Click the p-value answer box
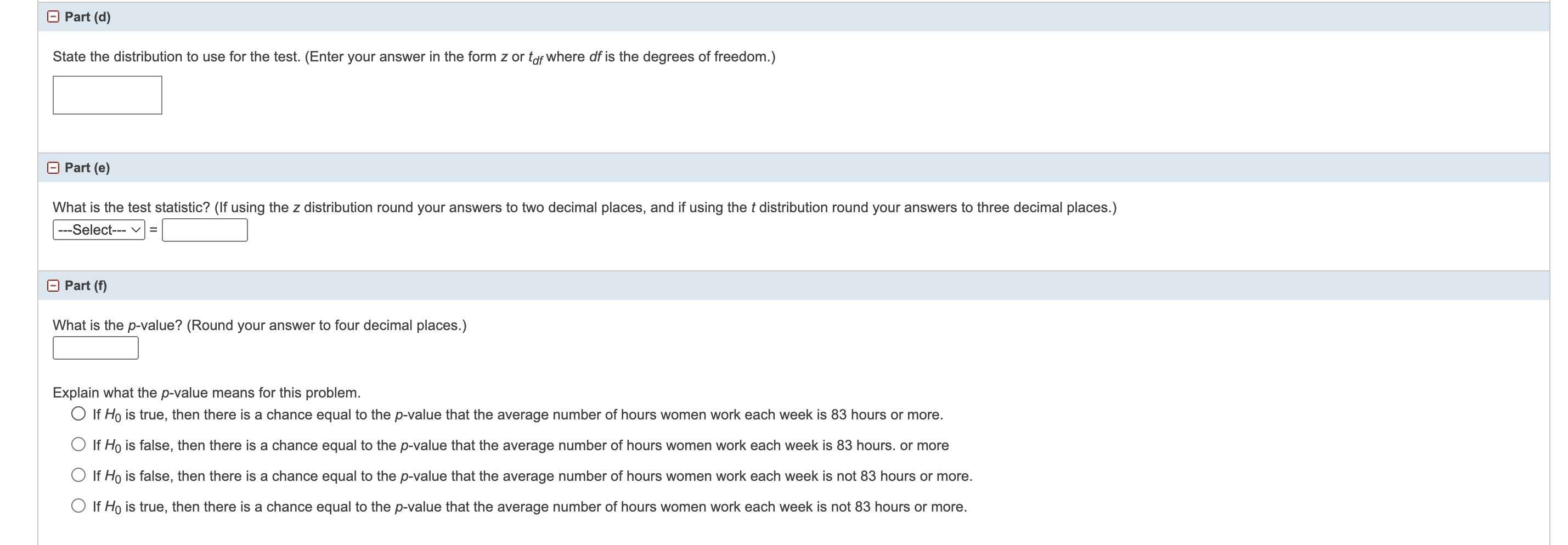1568x545 pixels. pyautogui.click(x=95, y=347)
